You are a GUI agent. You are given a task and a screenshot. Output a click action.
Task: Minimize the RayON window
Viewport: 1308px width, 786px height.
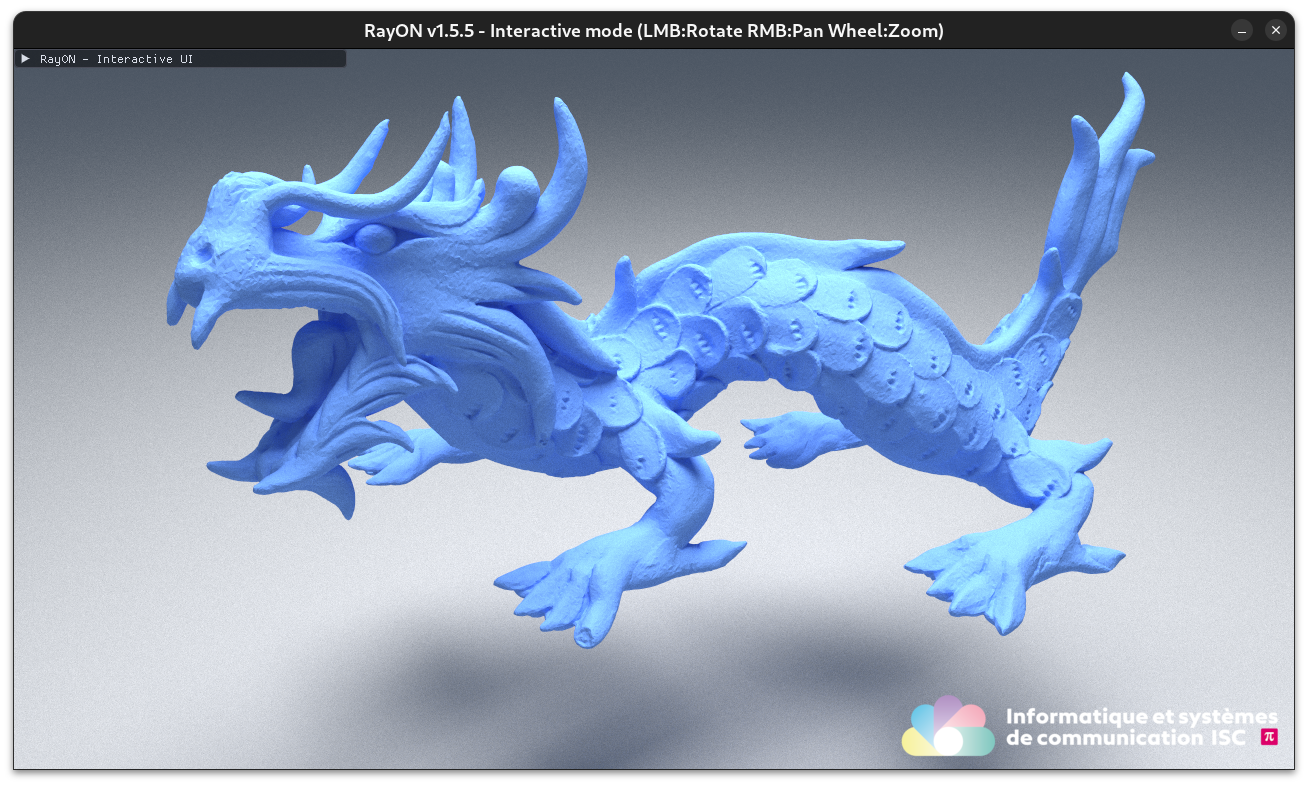pyautogui.click(x=1242, y=31)
